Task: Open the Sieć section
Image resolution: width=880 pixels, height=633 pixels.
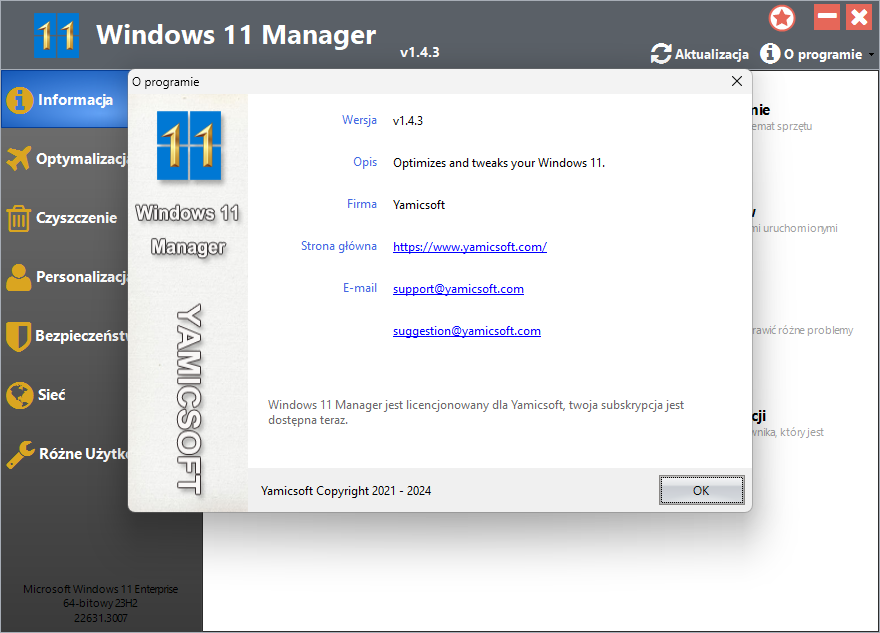Action: pos(65,395)
